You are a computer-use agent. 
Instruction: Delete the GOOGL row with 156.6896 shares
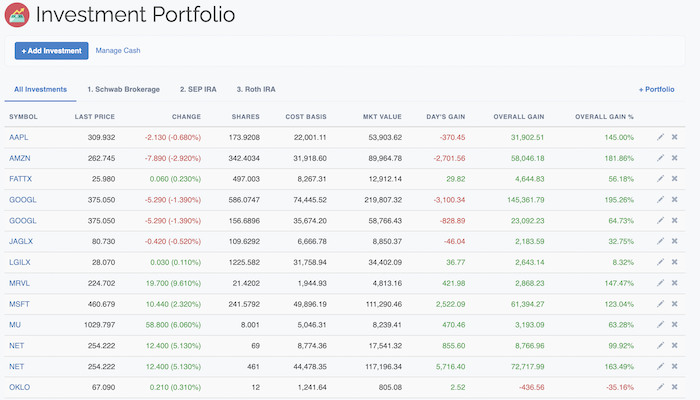click(675, 221)
